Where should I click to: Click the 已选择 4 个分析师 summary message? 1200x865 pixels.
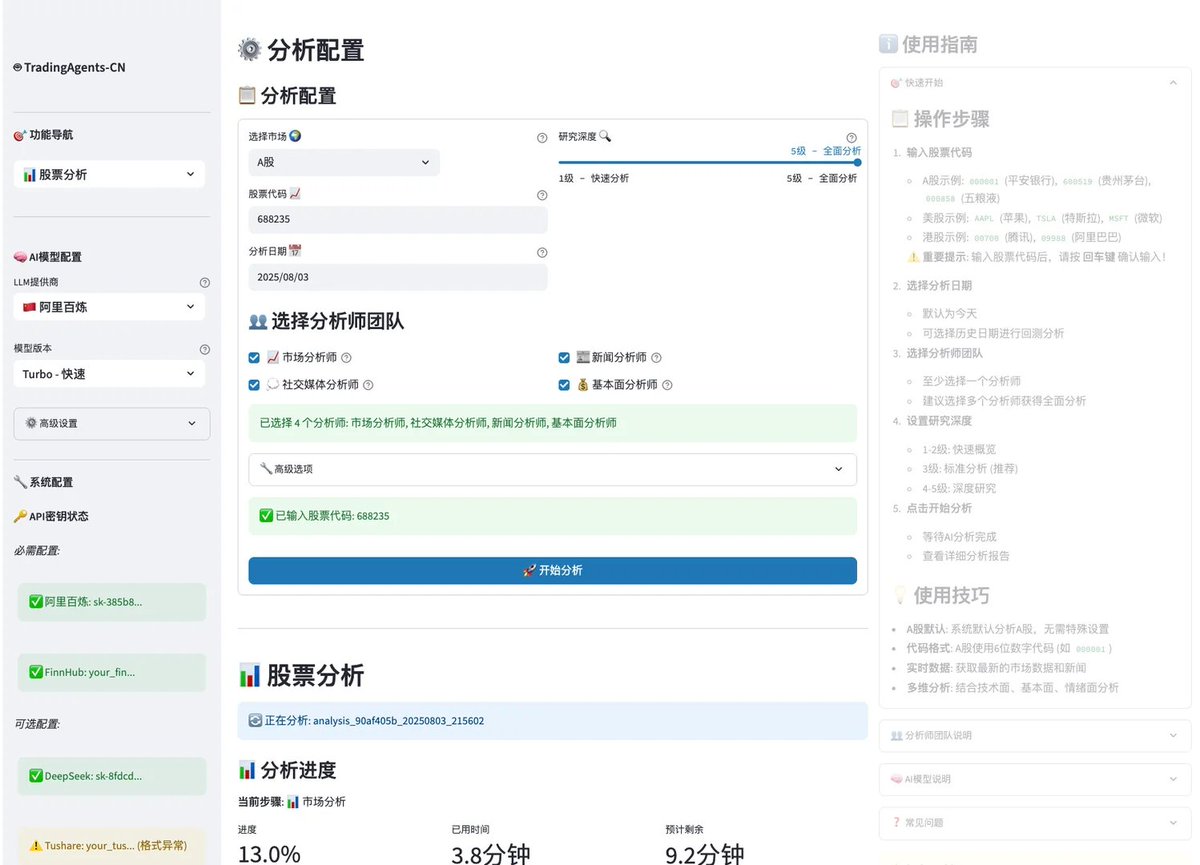coord(553,423)
